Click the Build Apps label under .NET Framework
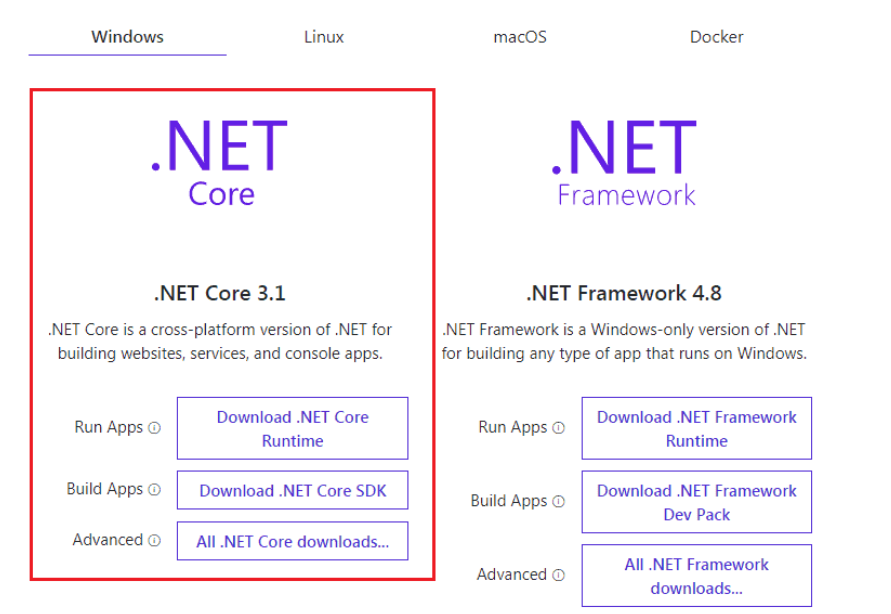Screen dimensions: 891x614 click(x=509, y=501)
